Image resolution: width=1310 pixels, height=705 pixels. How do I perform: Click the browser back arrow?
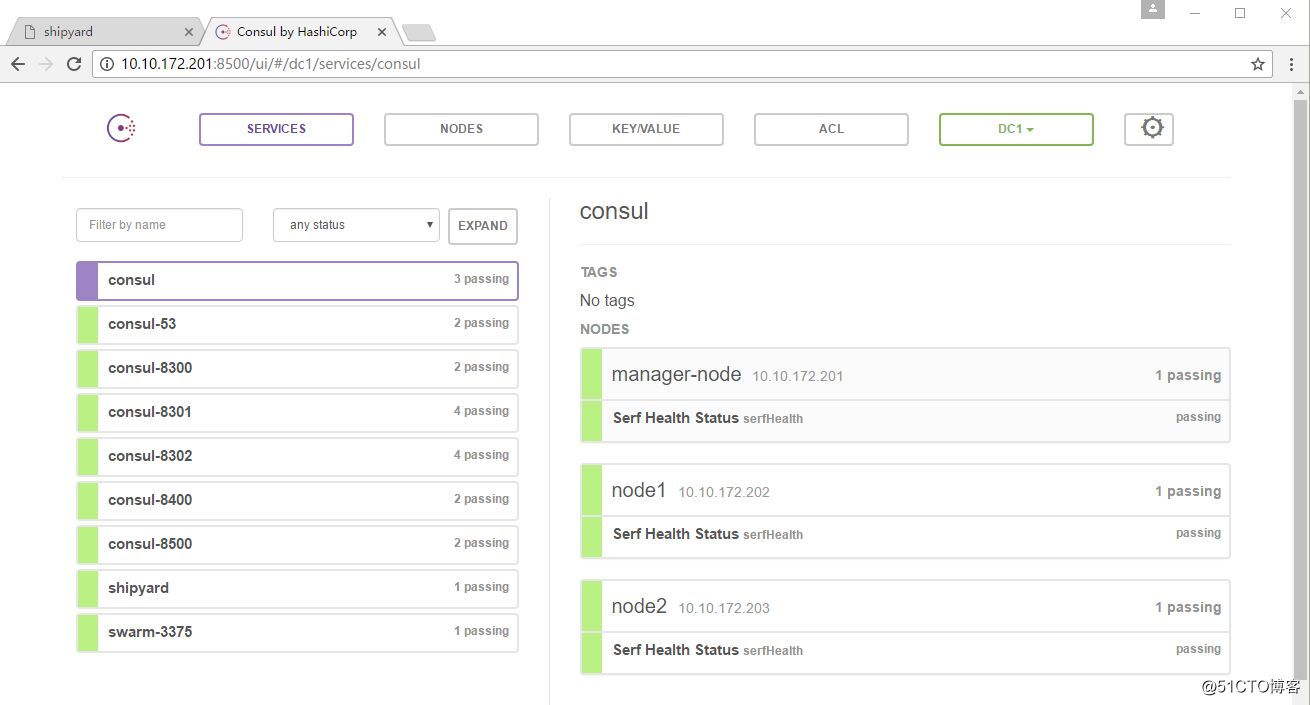pyautogui.click(x=18, y=64)
